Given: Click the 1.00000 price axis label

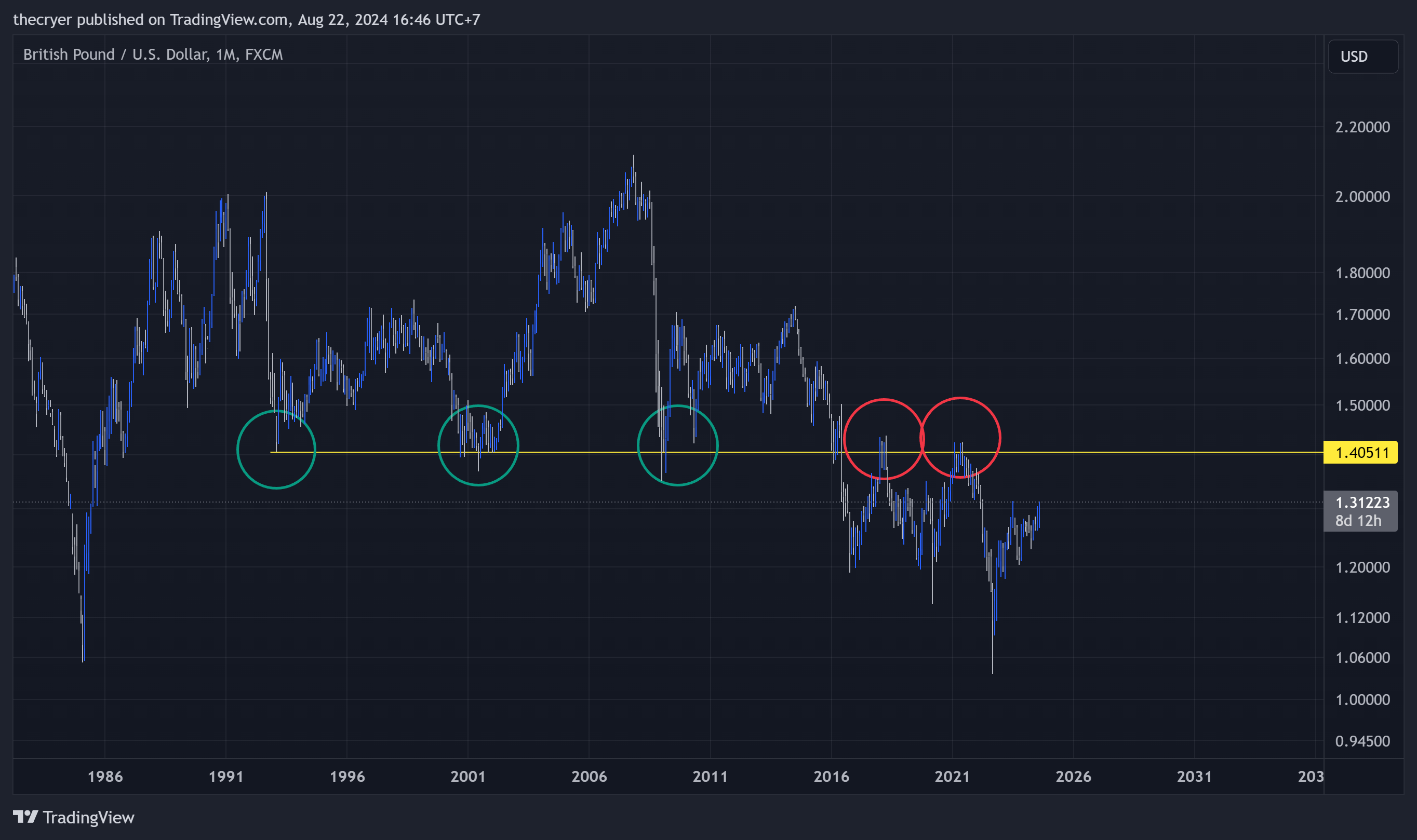Looking at the screenshot, I should (x=1362, y=700).
